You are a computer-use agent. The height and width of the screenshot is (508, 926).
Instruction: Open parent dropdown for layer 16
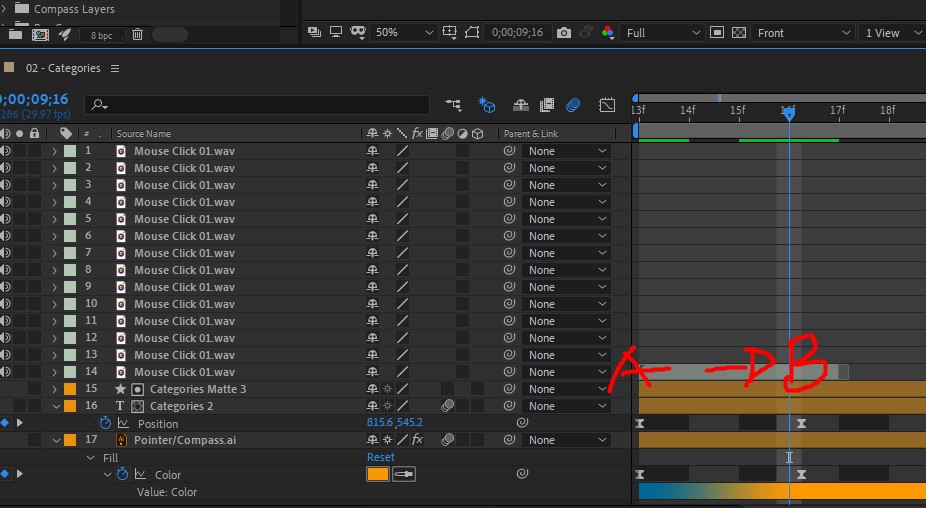566,406
